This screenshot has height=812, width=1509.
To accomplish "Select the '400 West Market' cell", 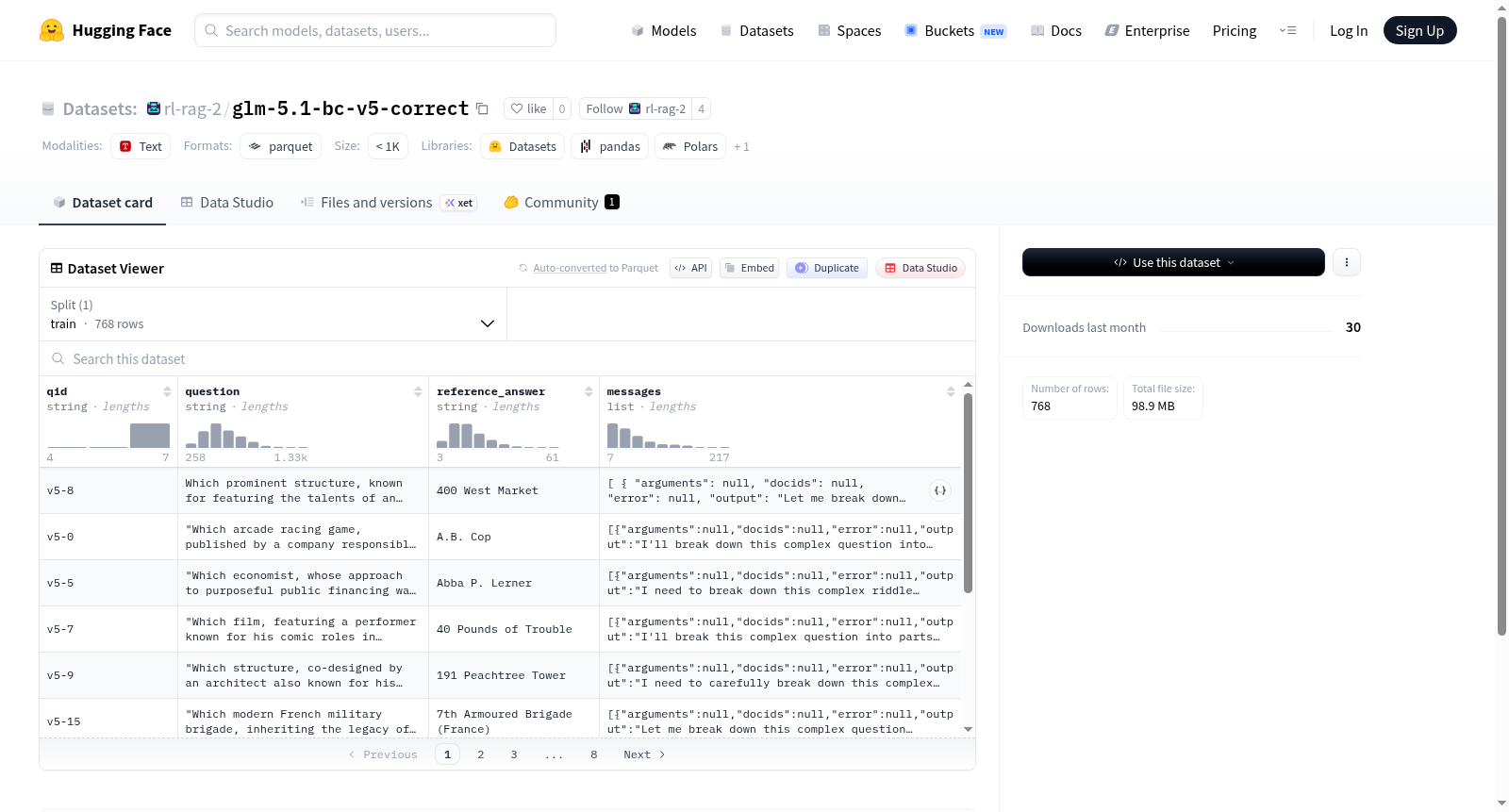I will click(514, 490).
